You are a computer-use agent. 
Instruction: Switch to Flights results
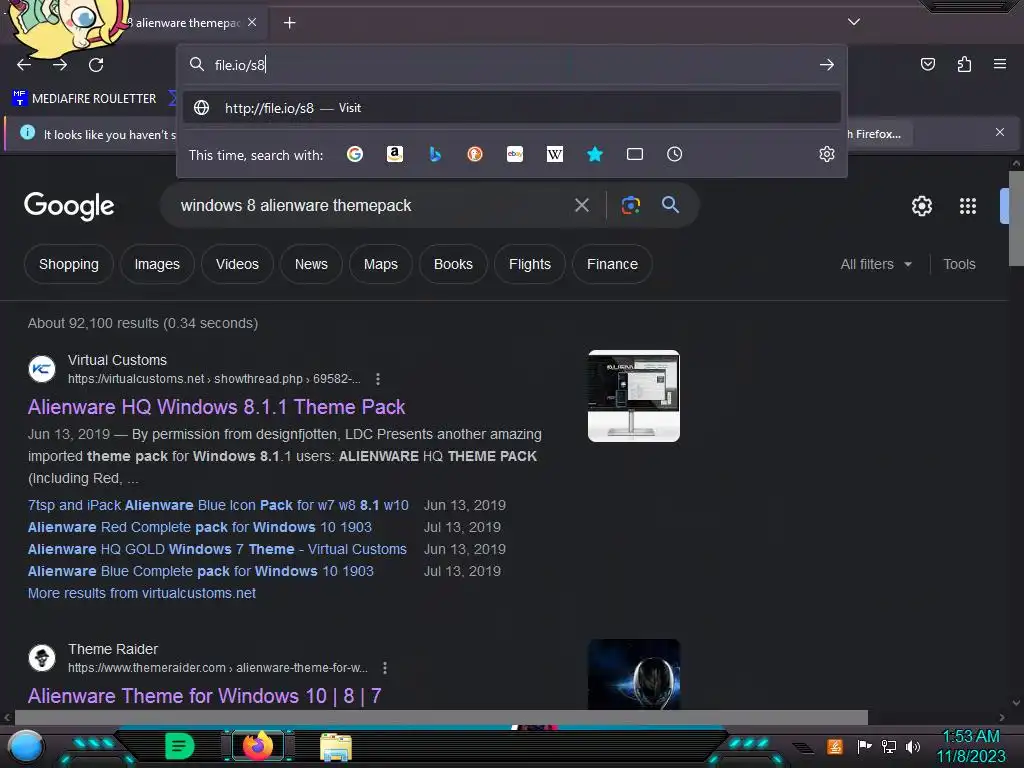[530, 264]
